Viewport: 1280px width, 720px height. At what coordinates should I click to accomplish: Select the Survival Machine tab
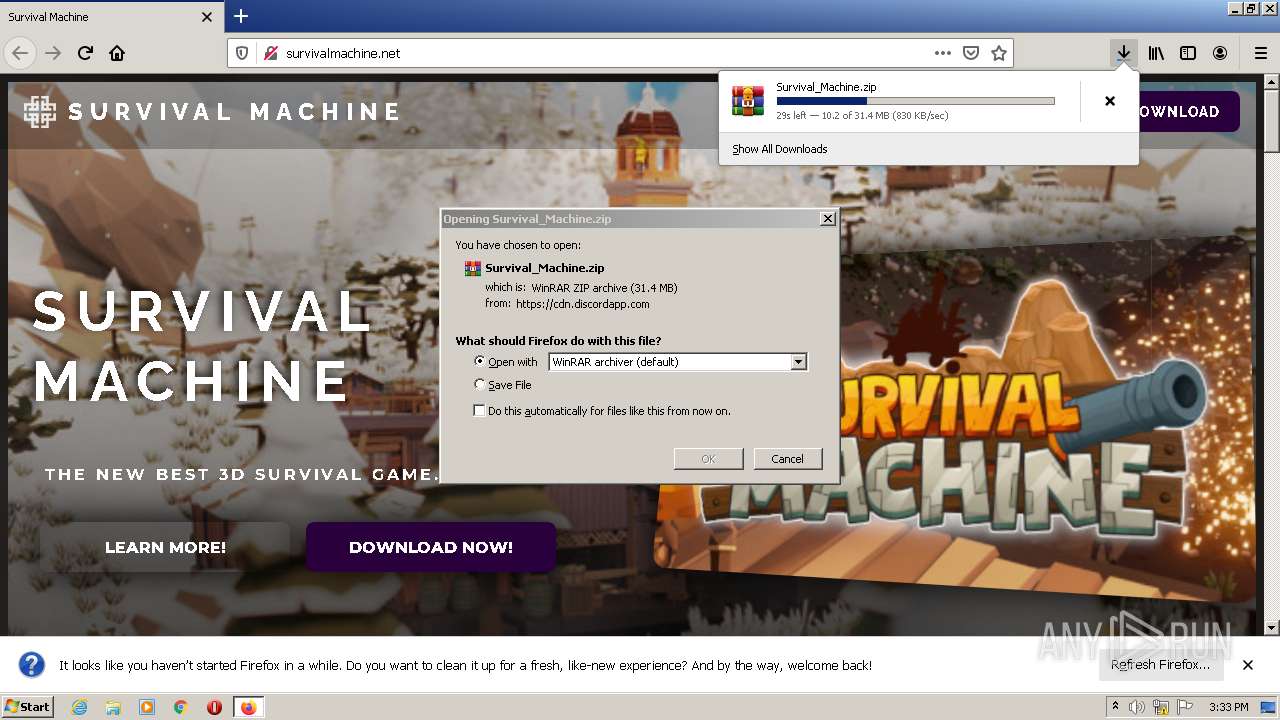click(x=110, y=17)
